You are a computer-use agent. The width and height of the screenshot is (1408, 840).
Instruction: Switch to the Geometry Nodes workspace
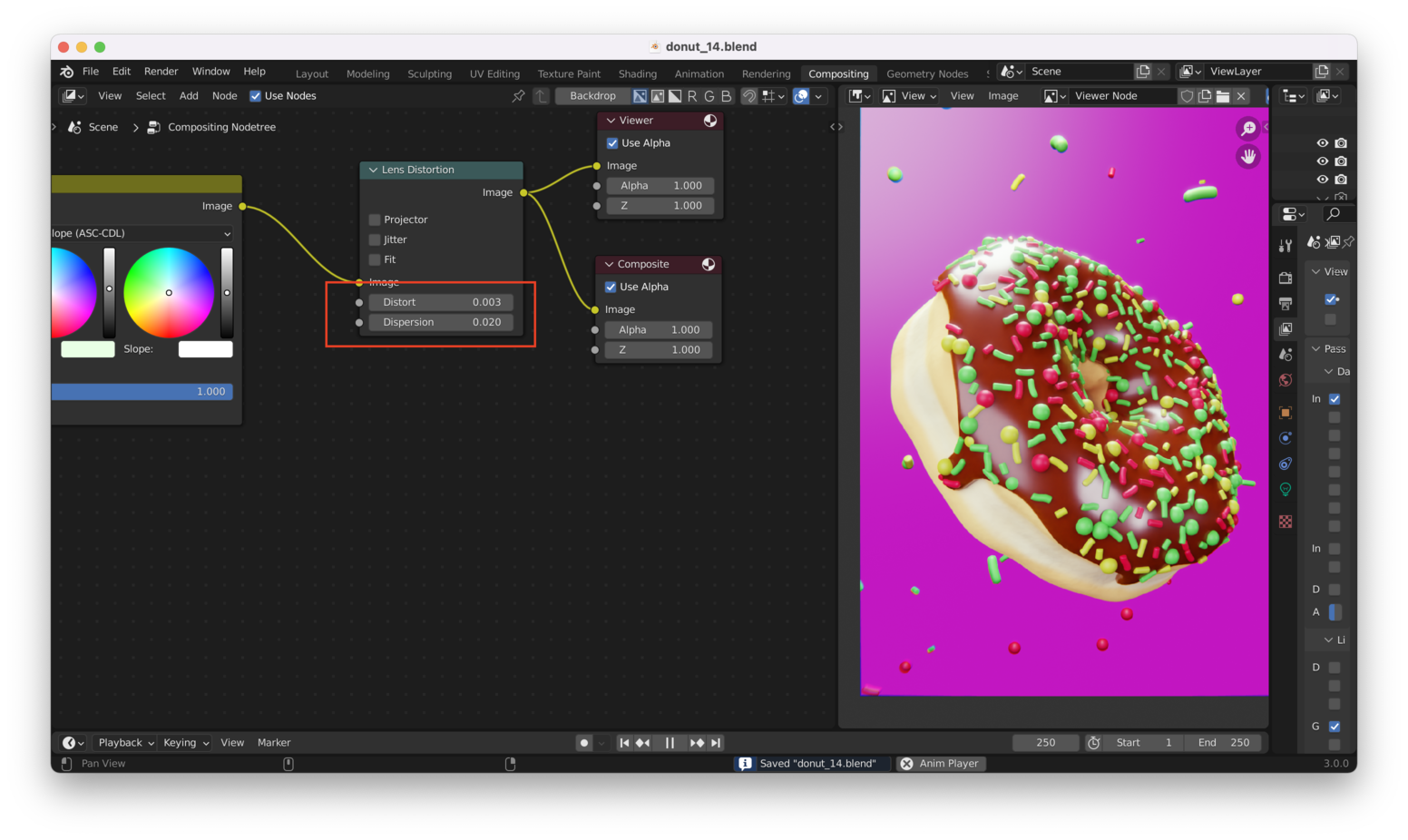(928, 73)
